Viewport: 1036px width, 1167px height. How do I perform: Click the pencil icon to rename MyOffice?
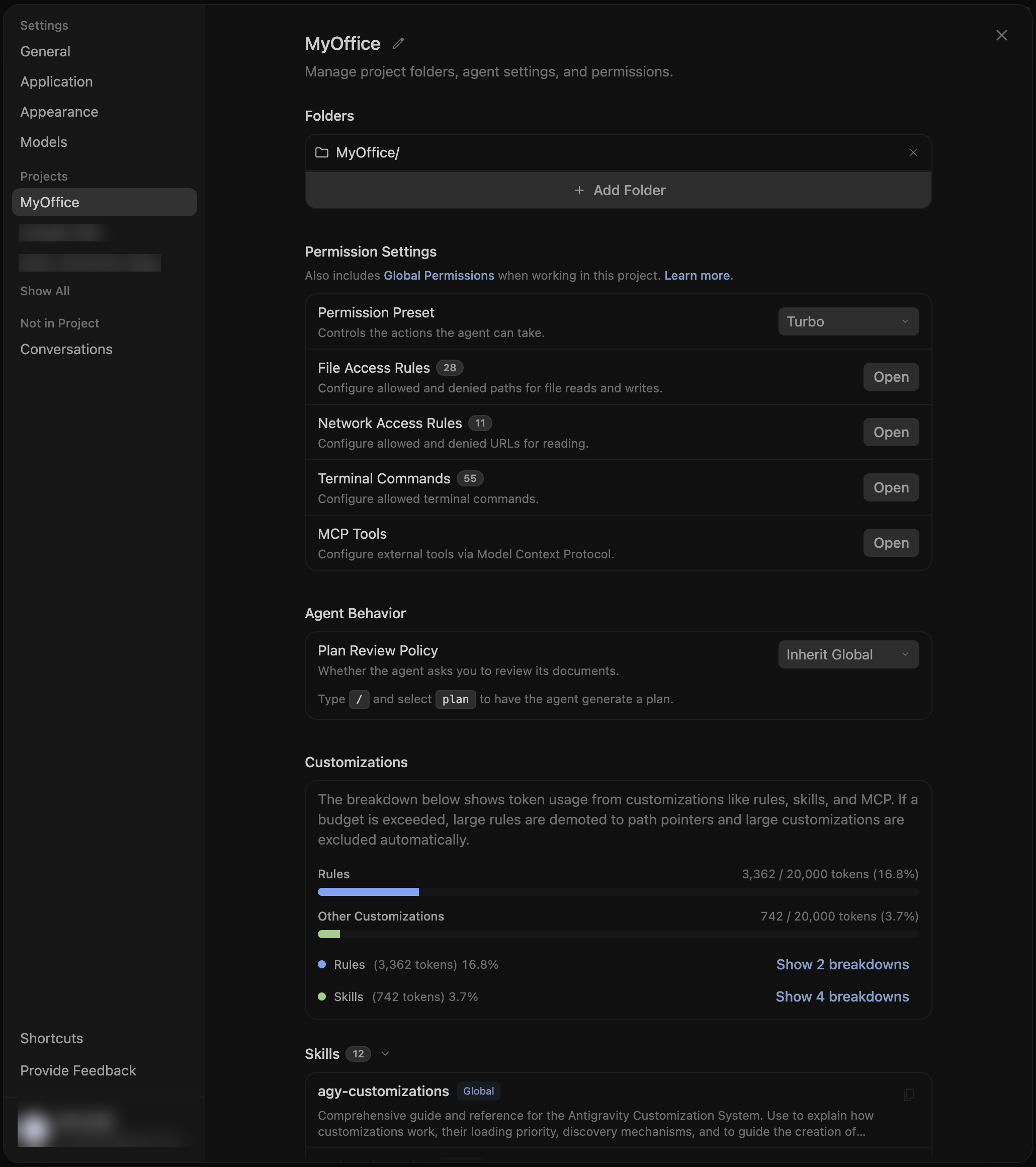coord(398,43)
